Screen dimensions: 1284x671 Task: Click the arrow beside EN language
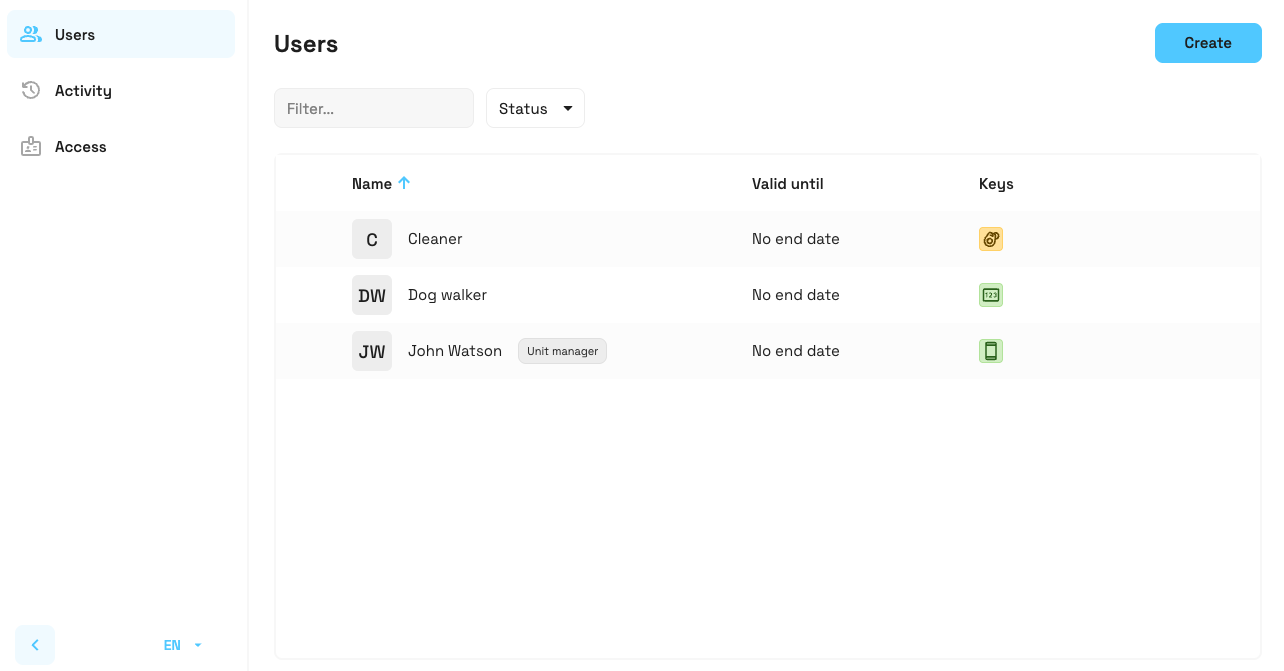(x=197, y=645)
